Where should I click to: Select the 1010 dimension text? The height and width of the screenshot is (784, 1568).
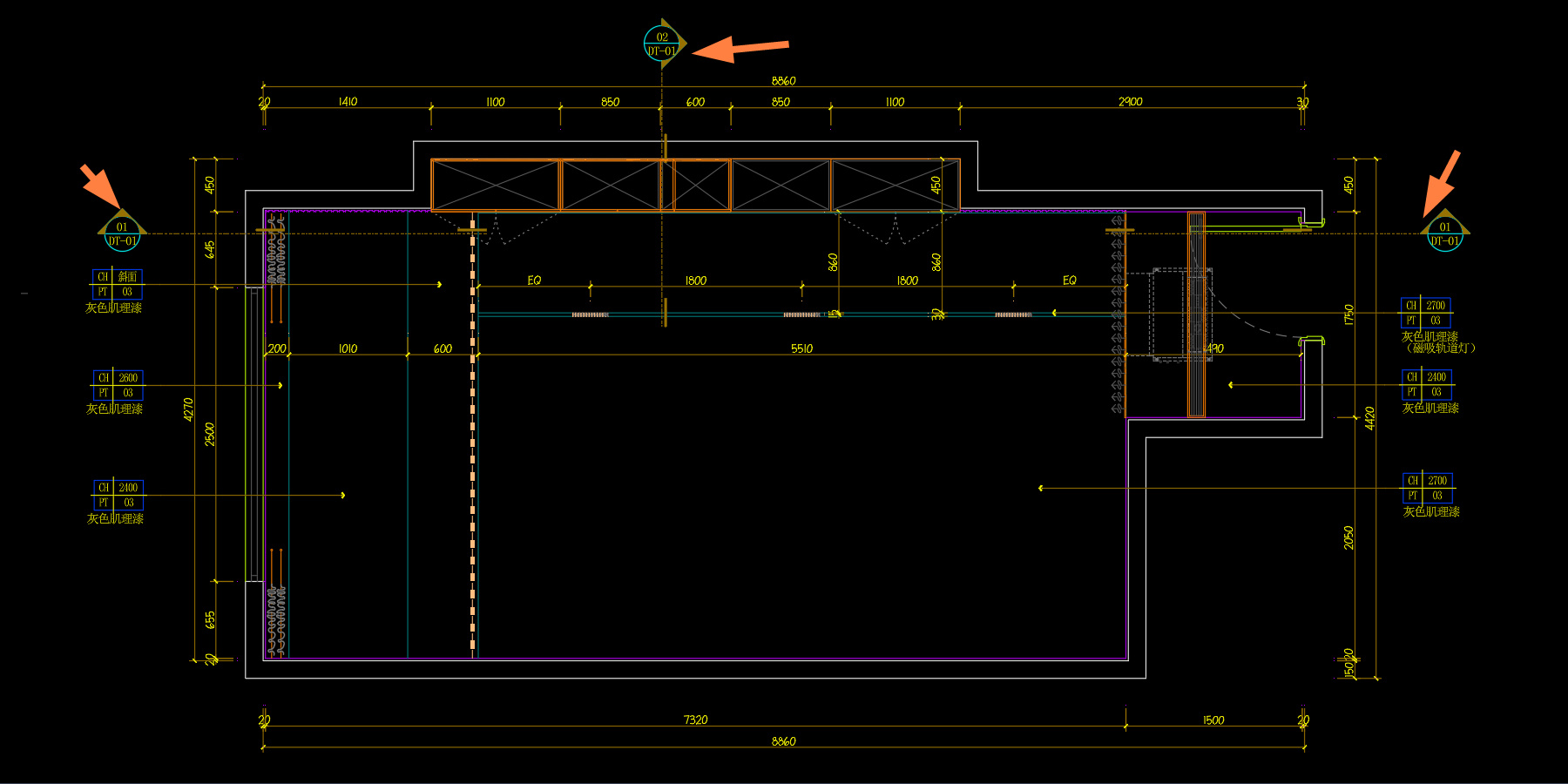tap(348, 348)
